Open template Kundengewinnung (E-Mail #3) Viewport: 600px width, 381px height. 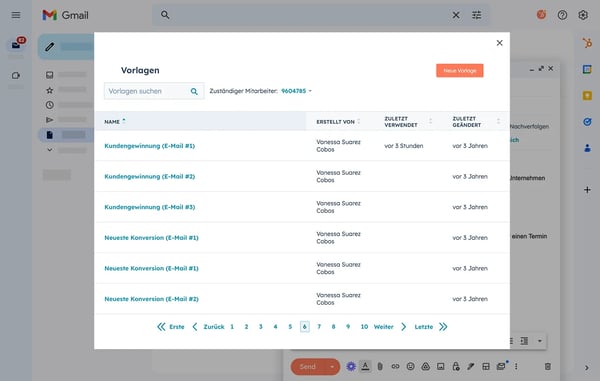click(150, 207)
